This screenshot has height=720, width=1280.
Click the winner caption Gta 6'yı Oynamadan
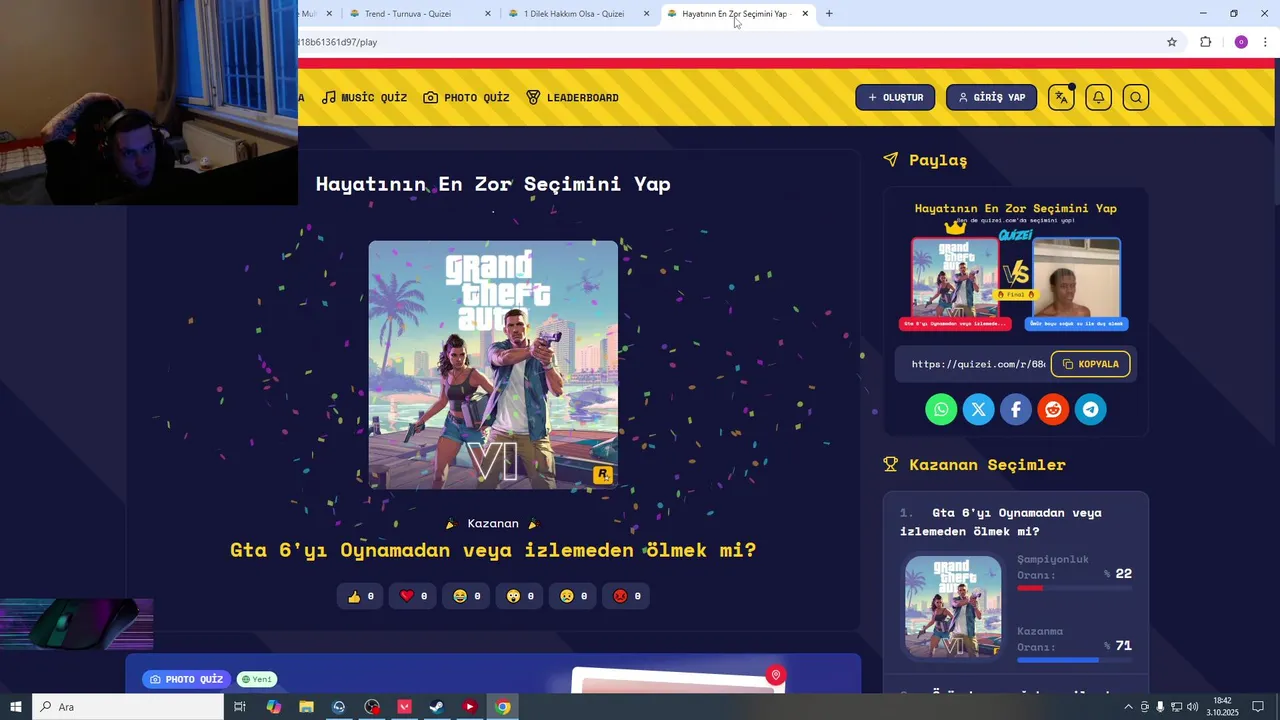493,550
